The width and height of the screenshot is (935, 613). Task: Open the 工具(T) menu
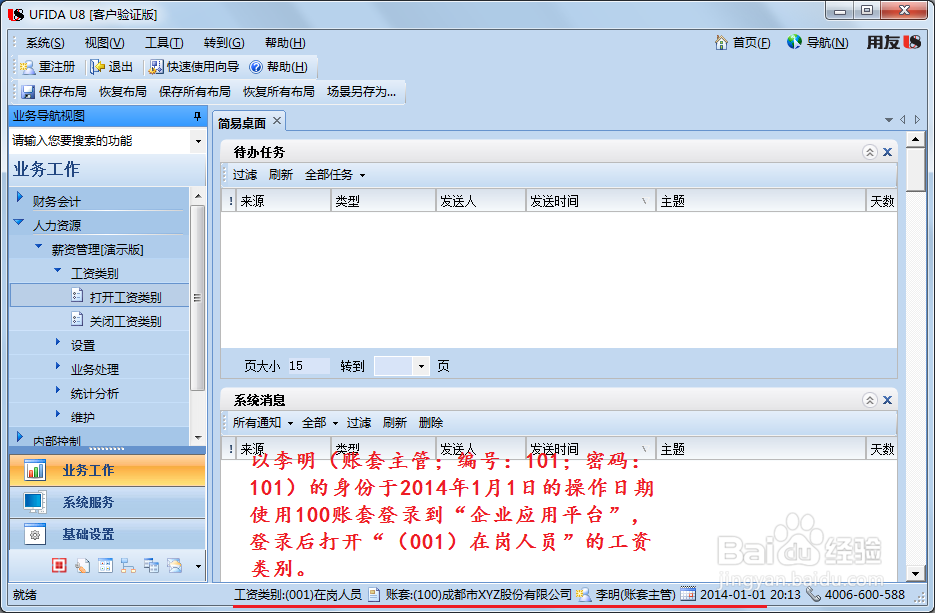click(x=164, y=43)
